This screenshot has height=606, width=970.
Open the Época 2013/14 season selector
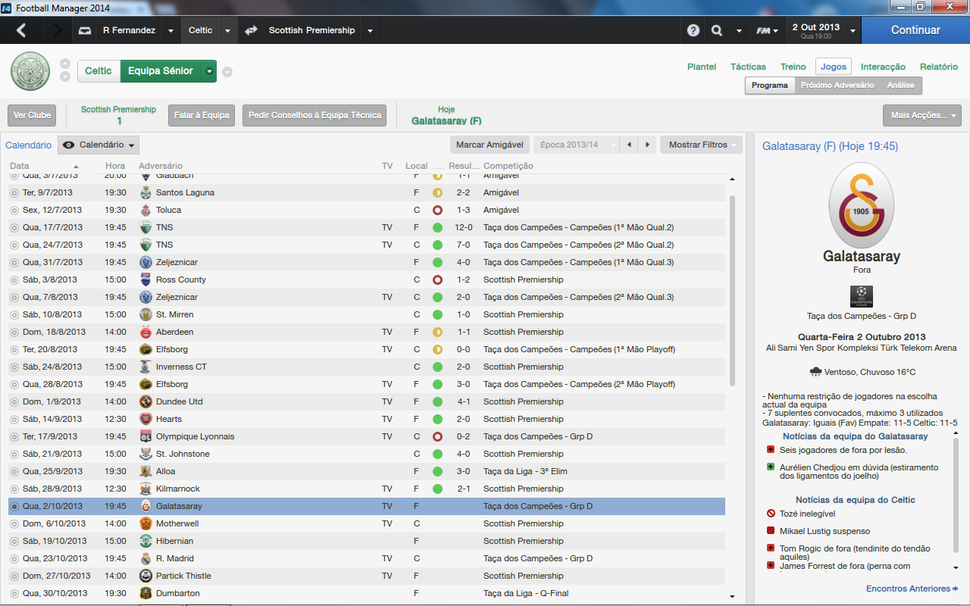[576, 145]
